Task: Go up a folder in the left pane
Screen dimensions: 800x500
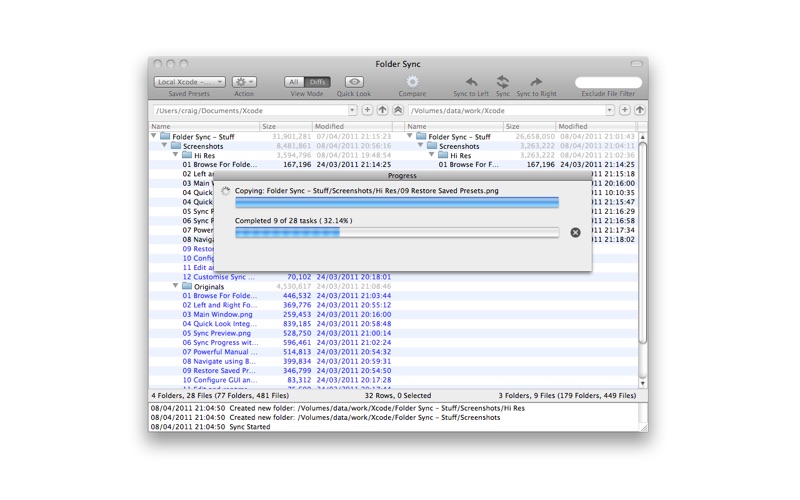Action: 382,110
